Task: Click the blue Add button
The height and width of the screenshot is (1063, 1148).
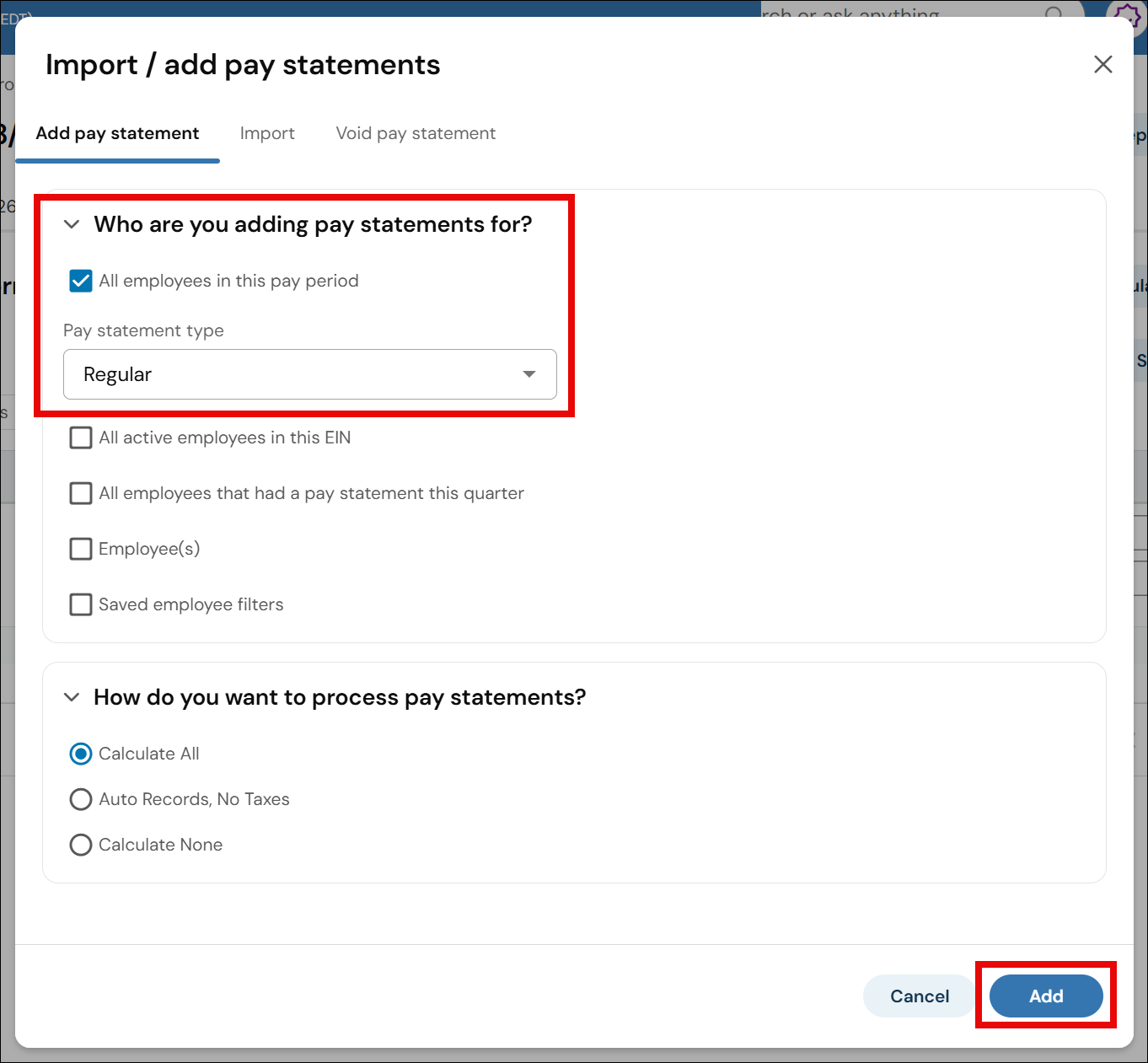Action: (1046, 996)
